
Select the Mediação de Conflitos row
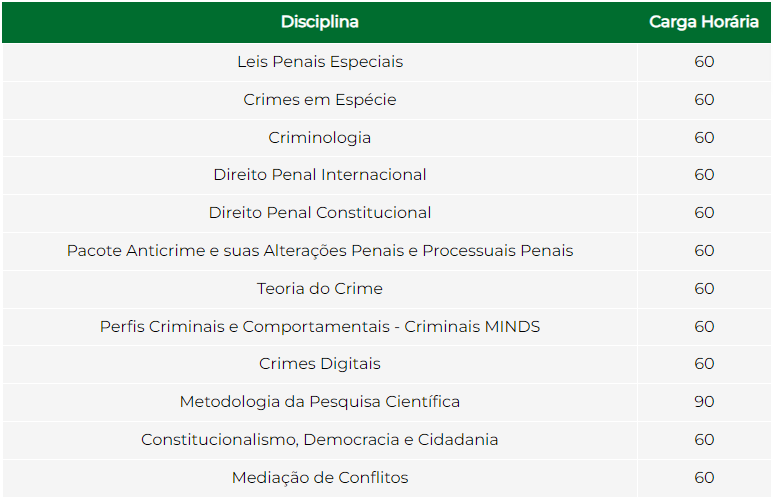click(x=386, y=478)
